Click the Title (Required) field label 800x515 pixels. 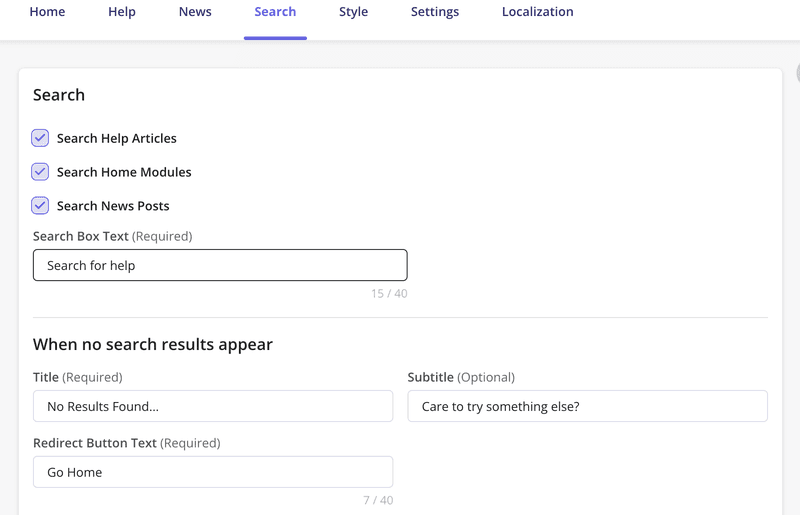[77, 378]
